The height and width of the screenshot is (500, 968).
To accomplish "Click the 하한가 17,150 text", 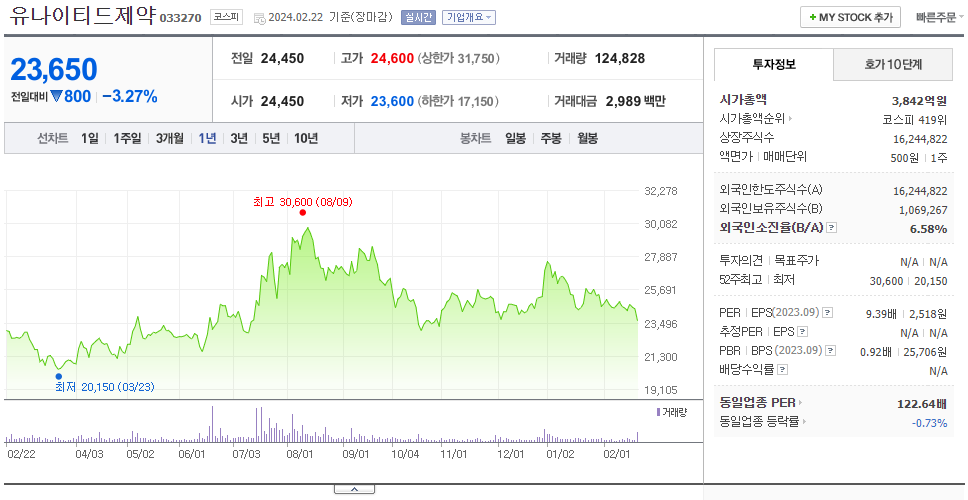I will point(459,101).
